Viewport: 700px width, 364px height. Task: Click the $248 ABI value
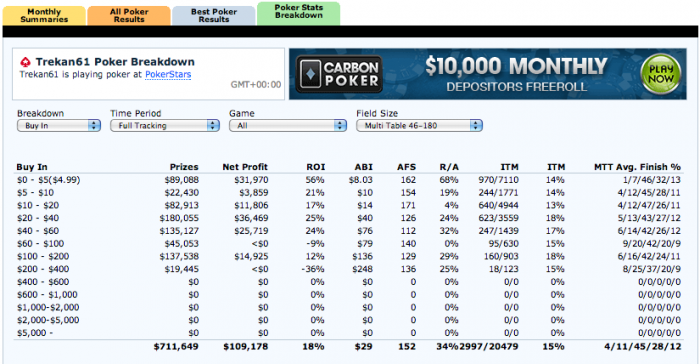(362, 269)
